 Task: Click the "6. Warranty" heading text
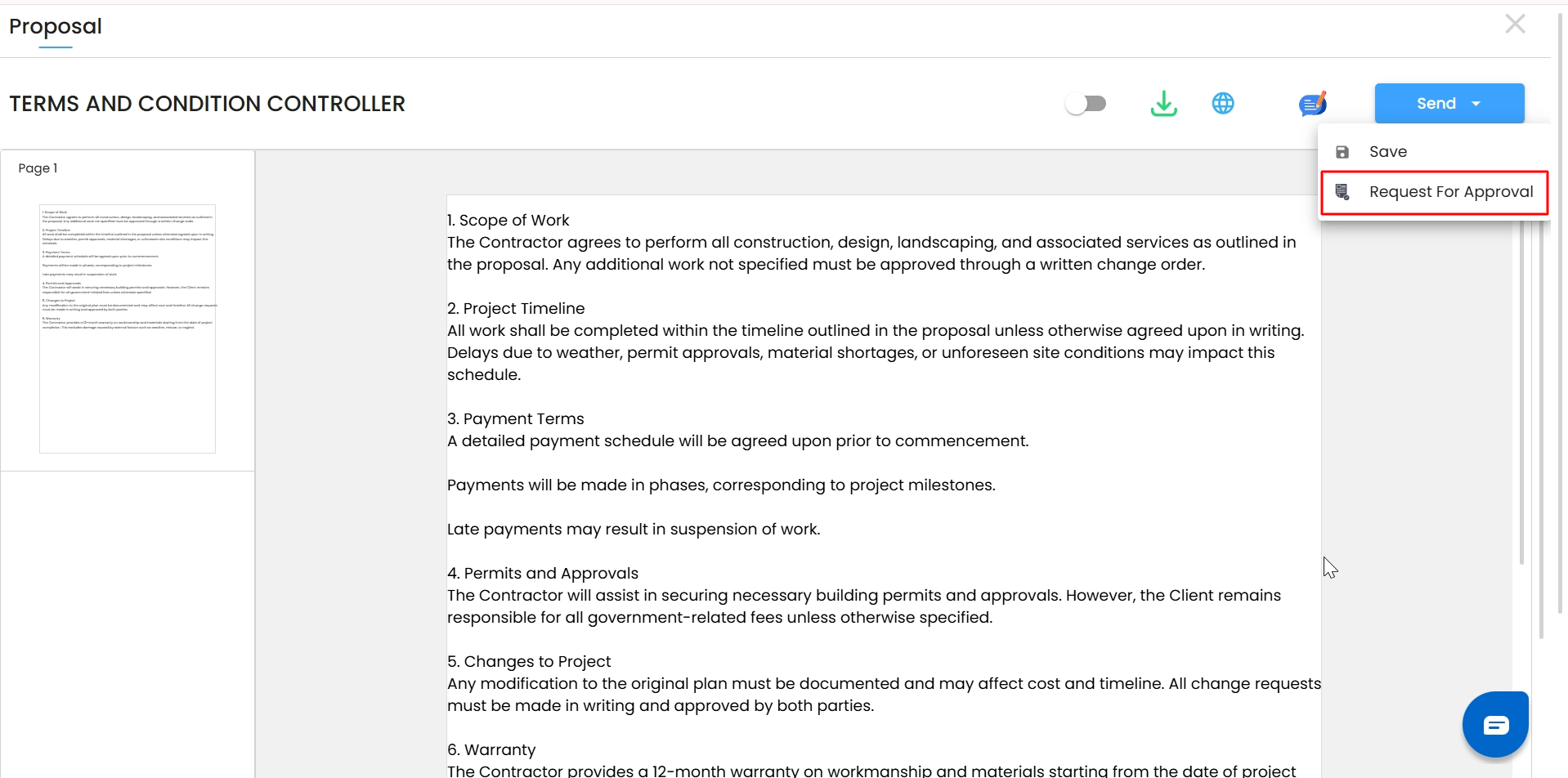pos(491,750)
